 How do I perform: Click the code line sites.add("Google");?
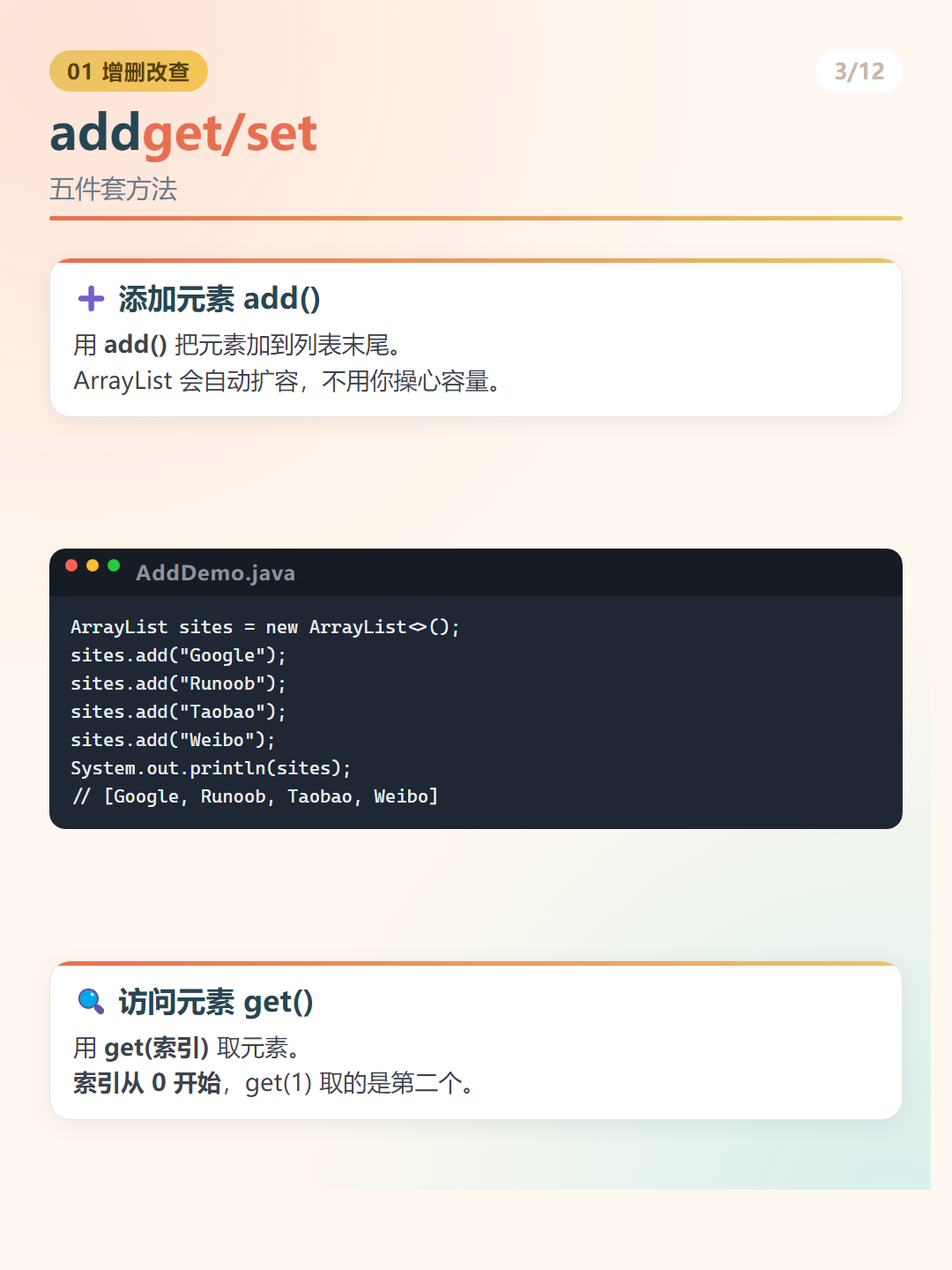click(178, 655)
